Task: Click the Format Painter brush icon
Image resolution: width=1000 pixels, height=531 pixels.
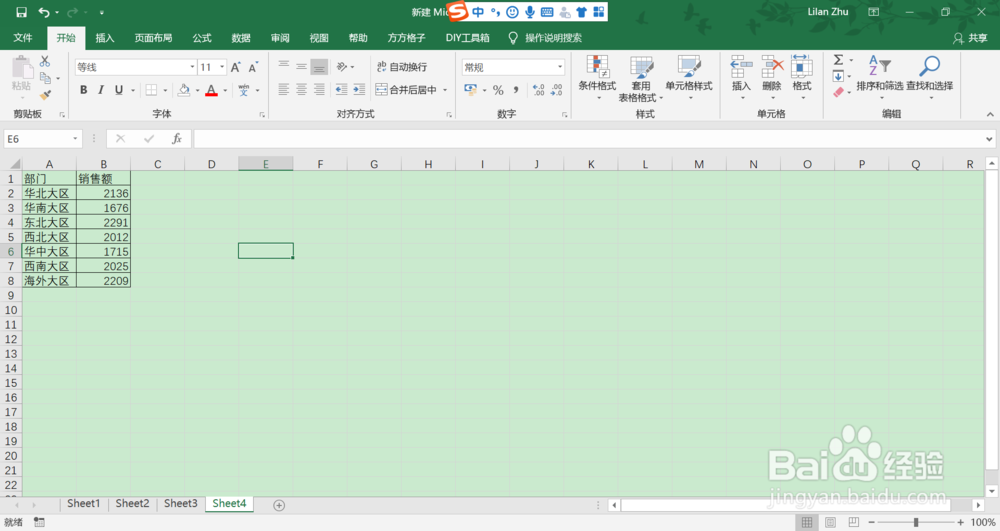Action: point(45,95)
